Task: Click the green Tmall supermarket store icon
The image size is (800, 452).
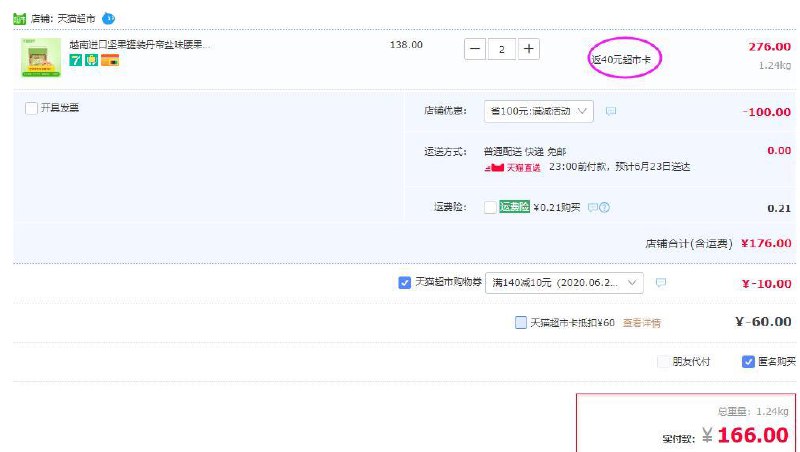Action: tap(19, 19)
